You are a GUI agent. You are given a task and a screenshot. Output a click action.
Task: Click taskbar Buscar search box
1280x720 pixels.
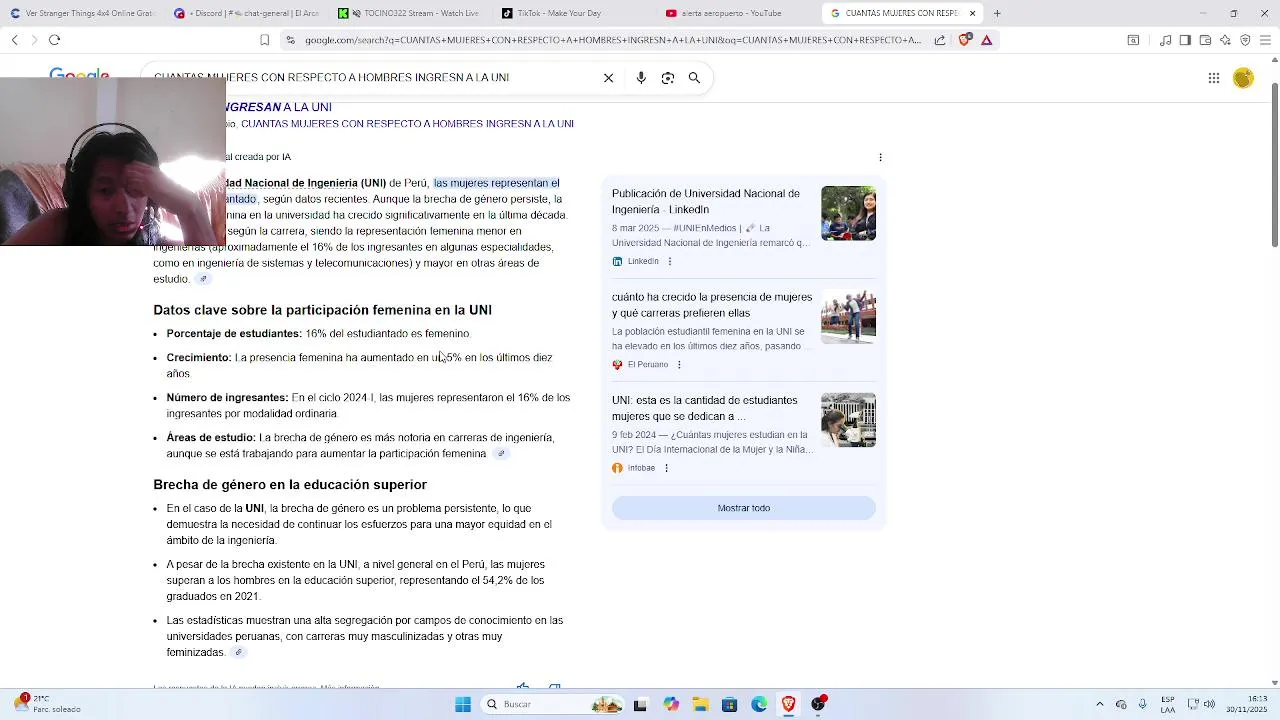(553, 704)
